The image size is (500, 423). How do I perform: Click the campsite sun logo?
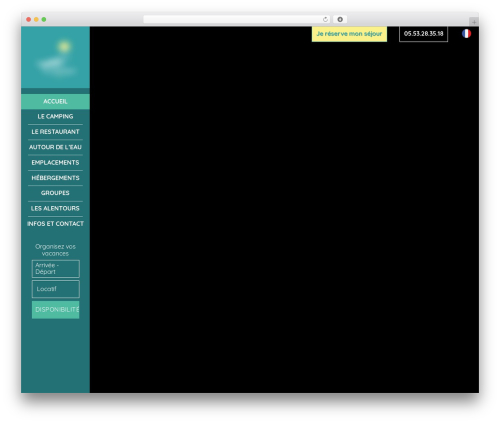click(56, 57)
